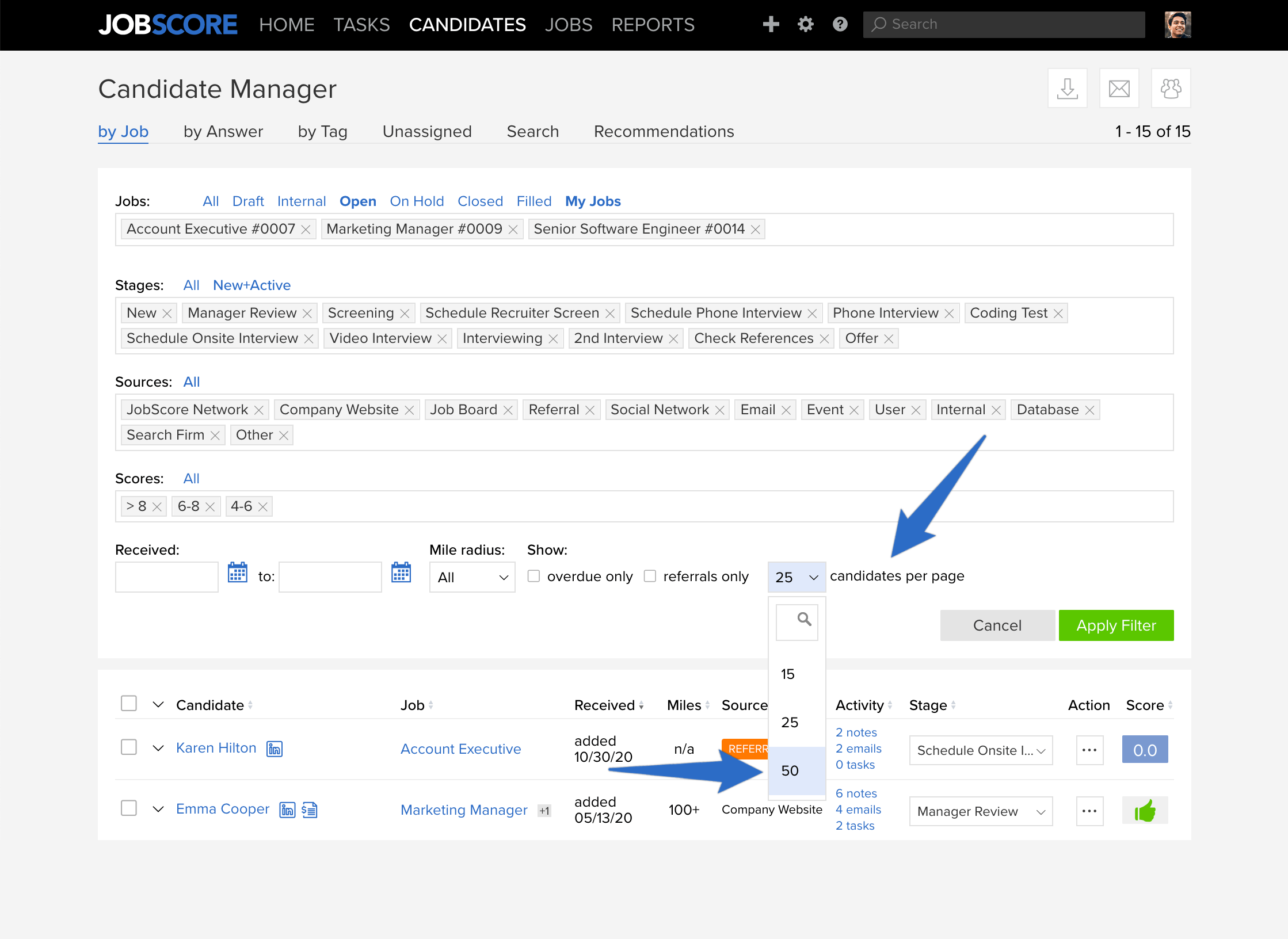The image size is (1288, 939).
Task: Expand Karen Hilton's row chevron
Action: point(158,748)
